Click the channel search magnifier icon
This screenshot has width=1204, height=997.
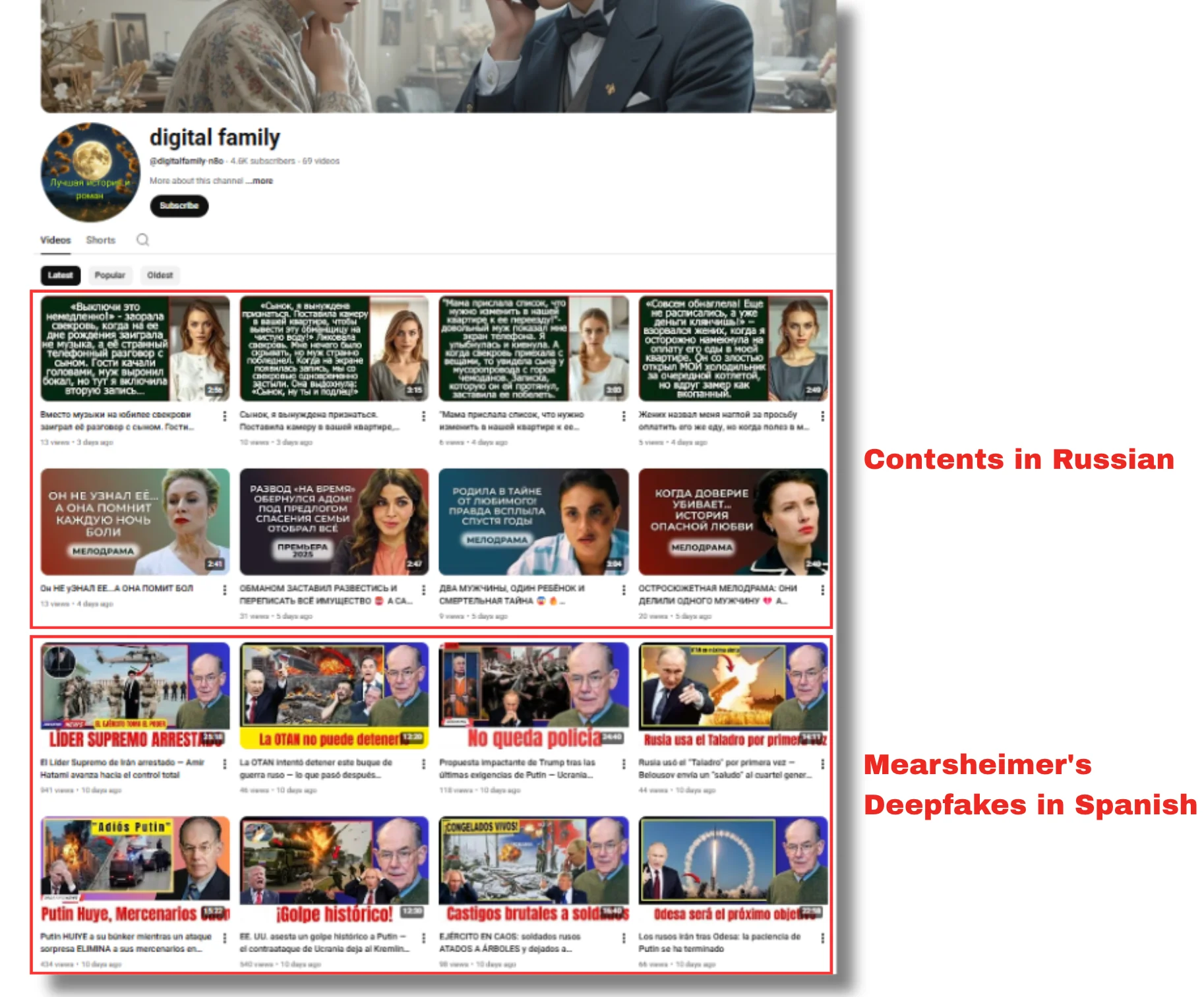pyautogui.click(x=142, y=240)
